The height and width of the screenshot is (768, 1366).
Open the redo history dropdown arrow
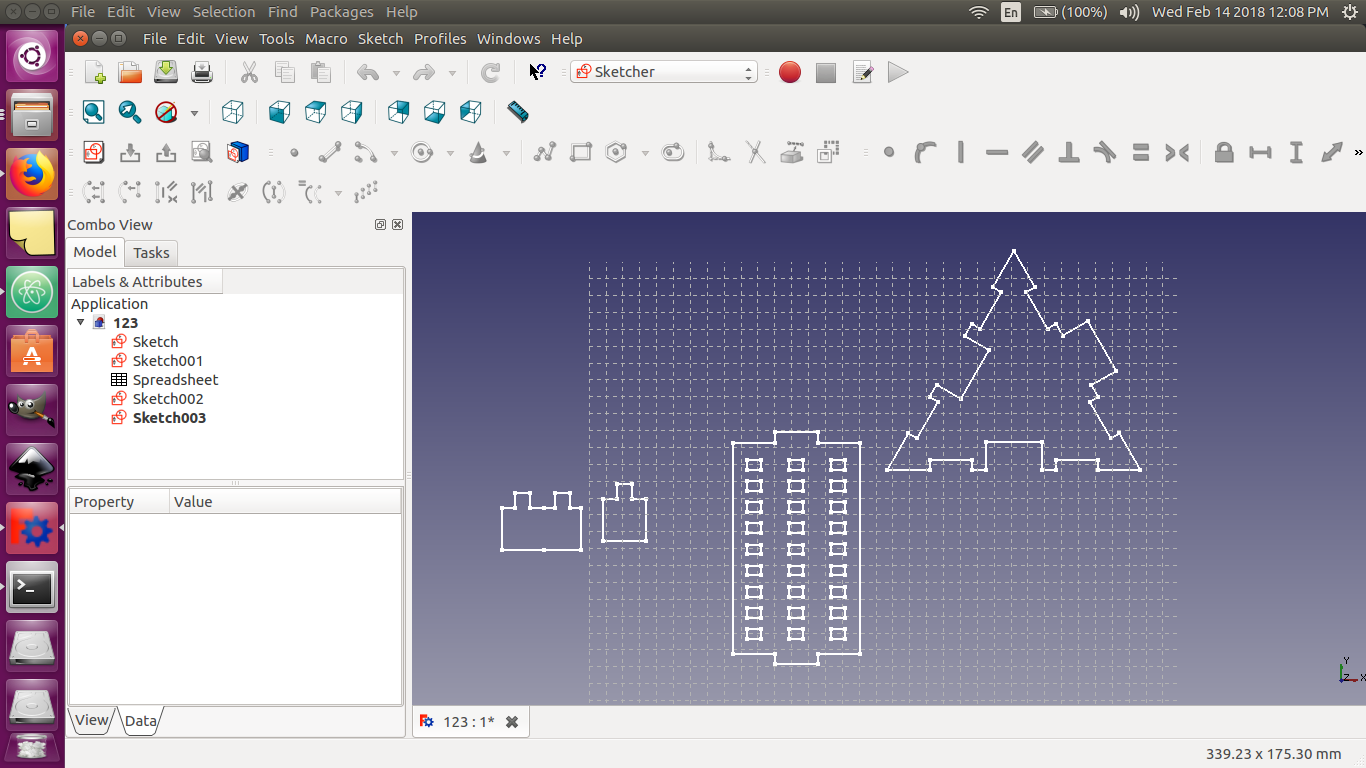[x=452, y=73]
